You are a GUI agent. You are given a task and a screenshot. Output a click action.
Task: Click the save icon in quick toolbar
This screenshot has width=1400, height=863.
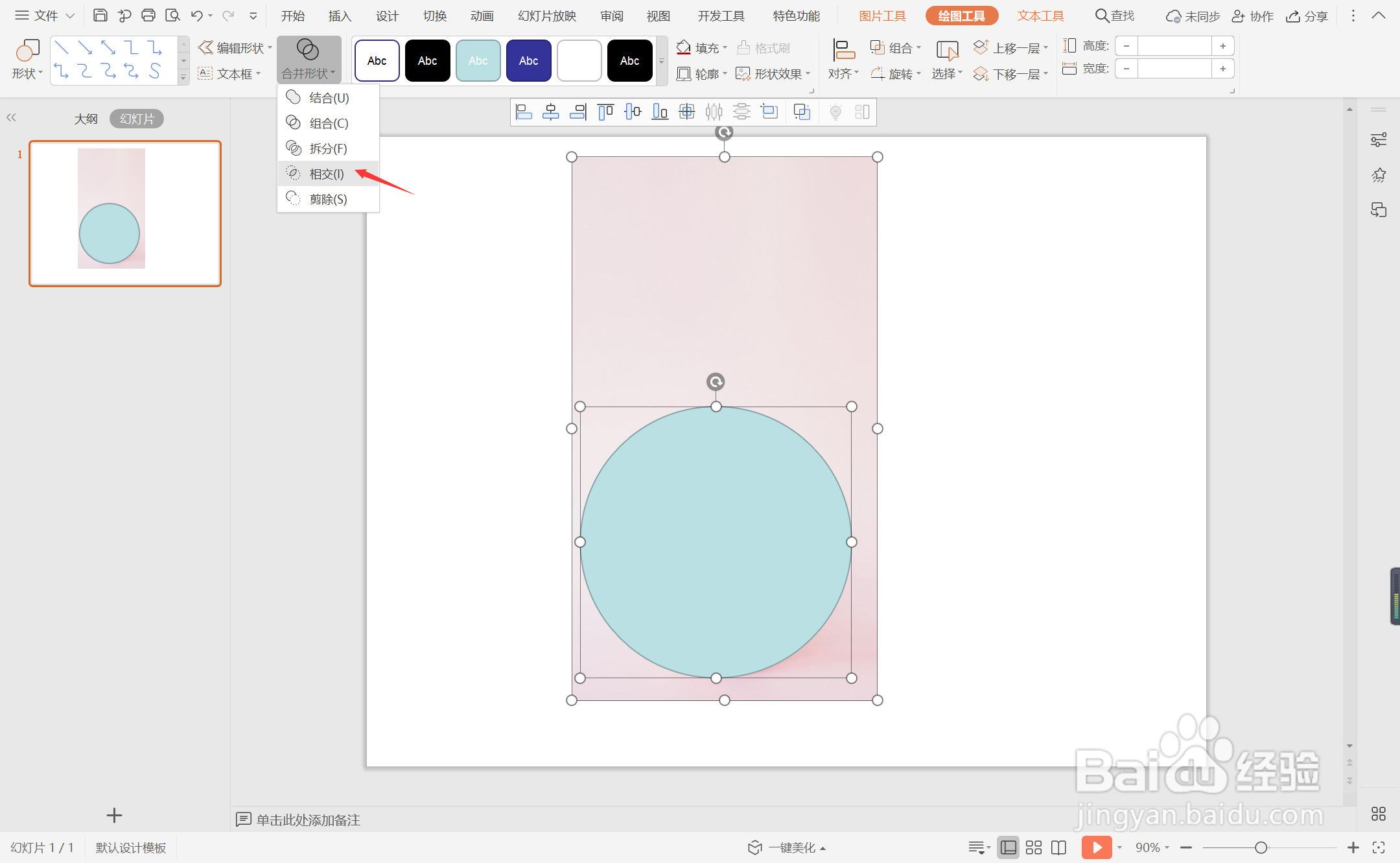click(x=100, y=16)
